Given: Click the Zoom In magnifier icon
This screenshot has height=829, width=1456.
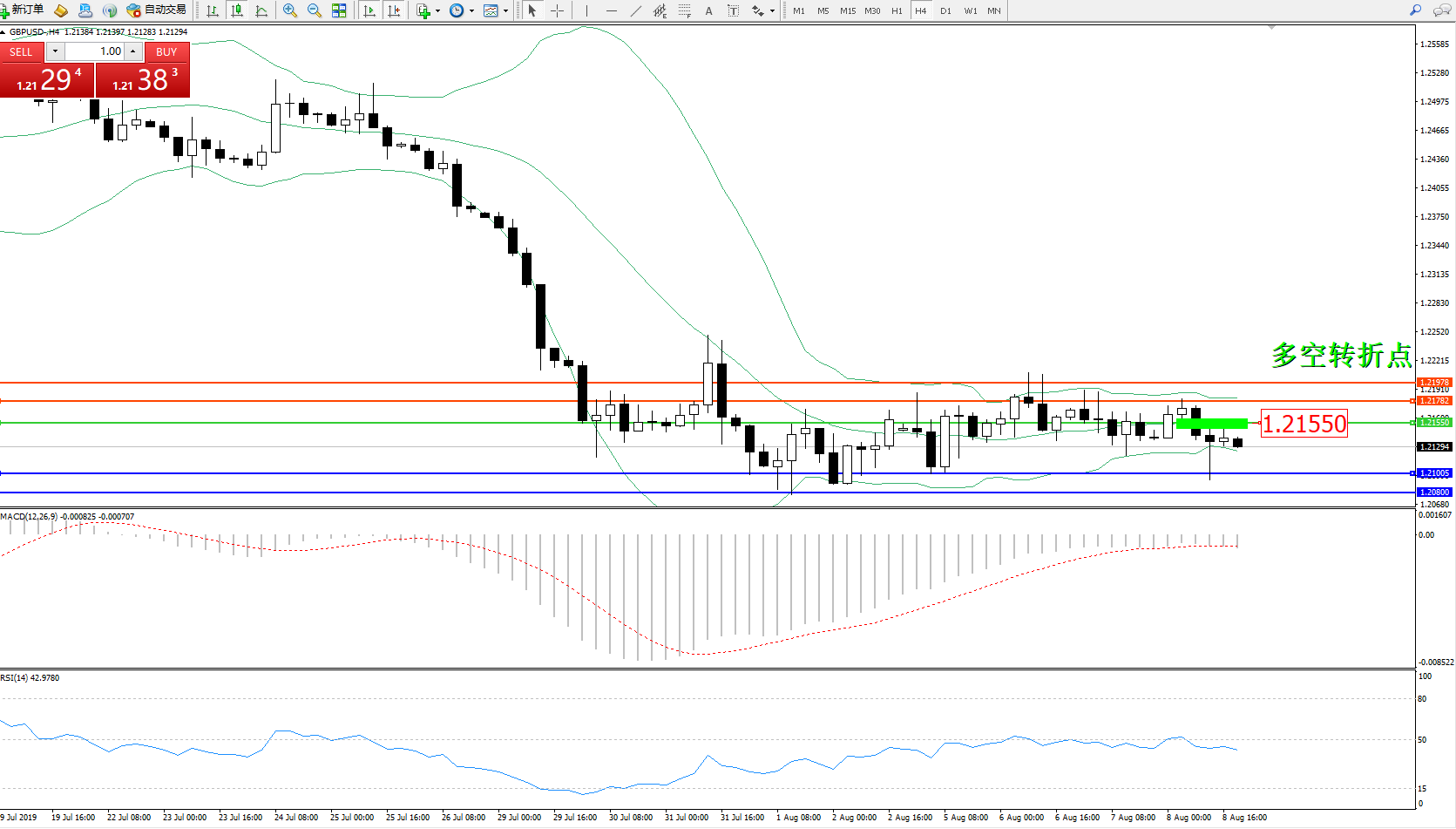Looking at the screenshot, I should coord(290,10).
